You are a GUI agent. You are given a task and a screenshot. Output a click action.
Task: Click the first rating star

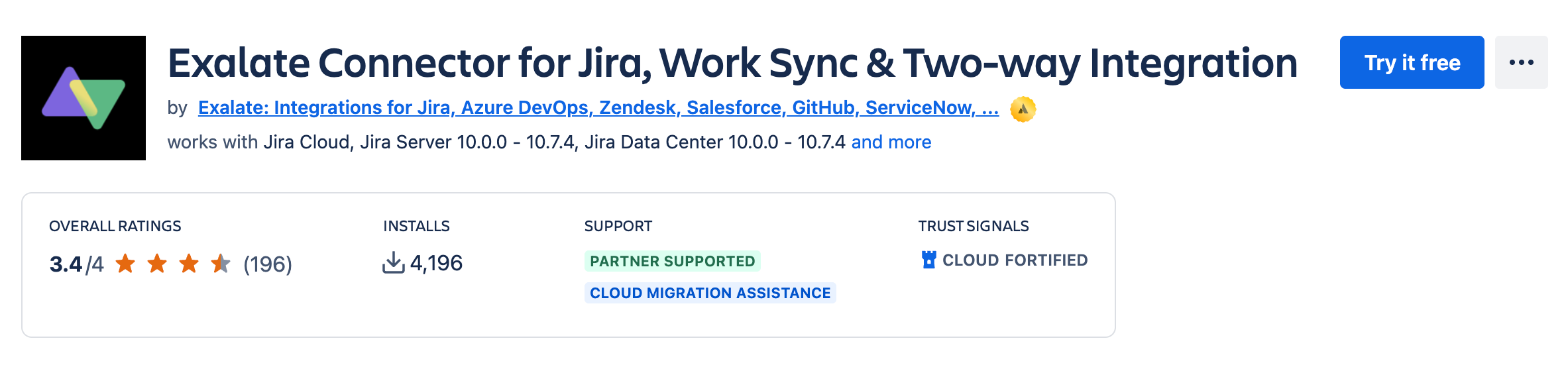click(x=125, y=264)
